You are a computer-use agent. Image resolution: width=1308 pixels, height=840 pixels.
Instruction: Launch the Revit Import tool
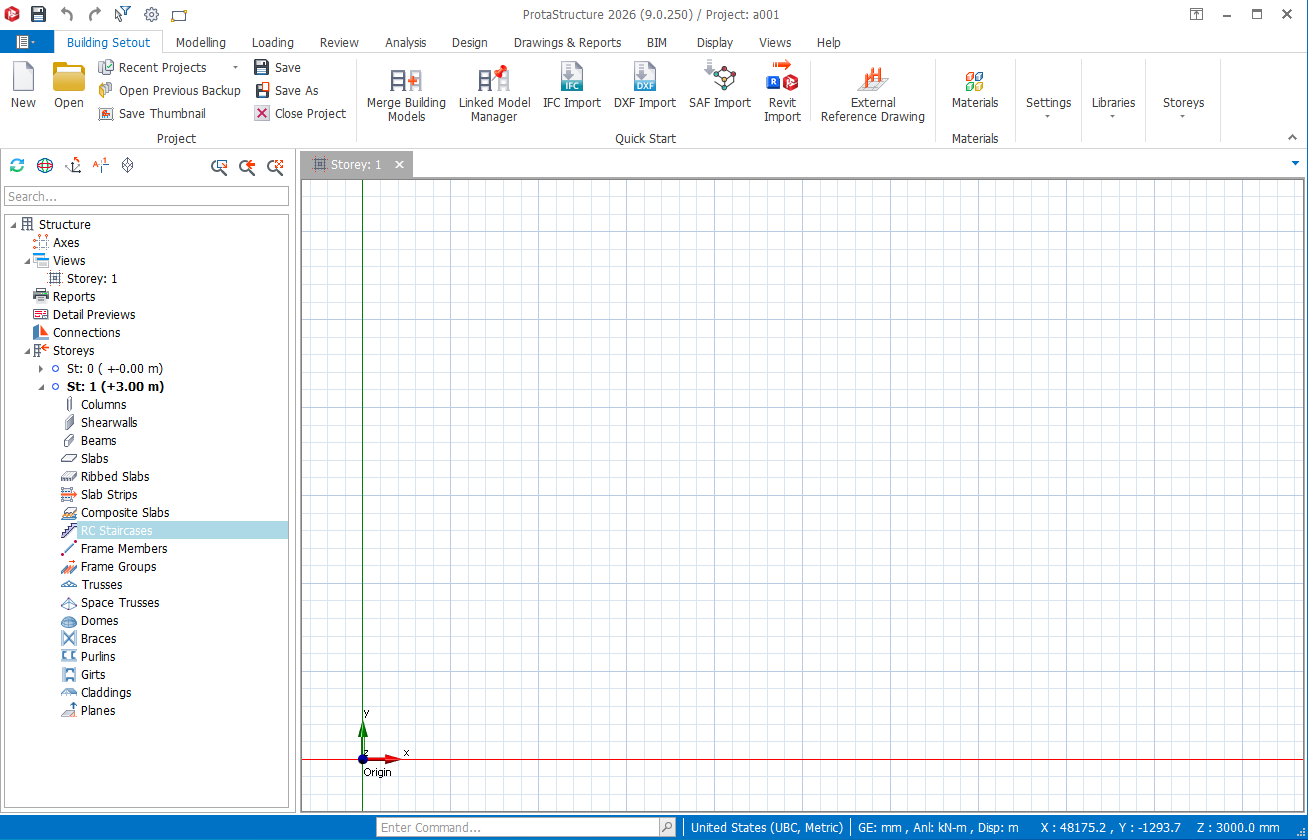coord(782,79)
